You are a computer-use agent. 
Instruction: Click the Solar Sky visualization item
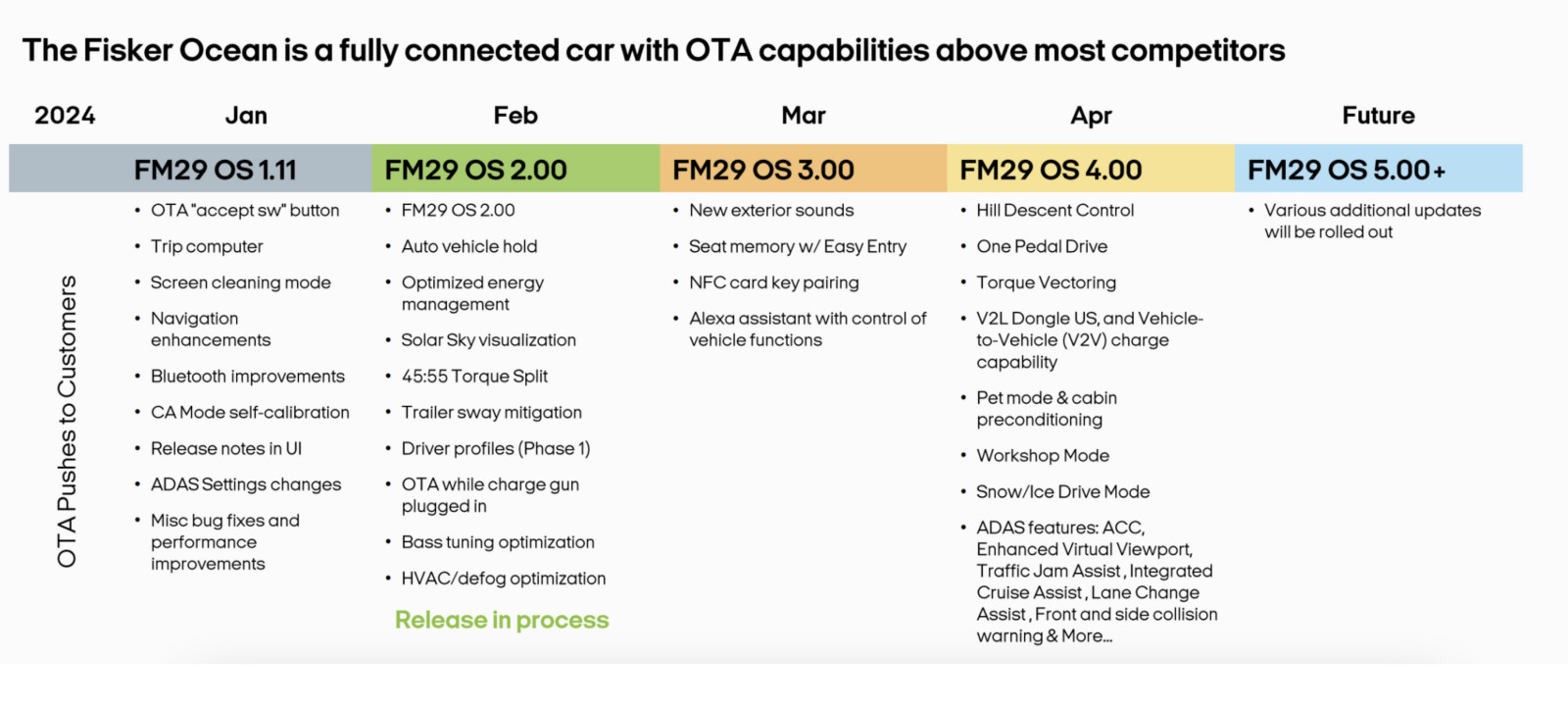(488, 340)
